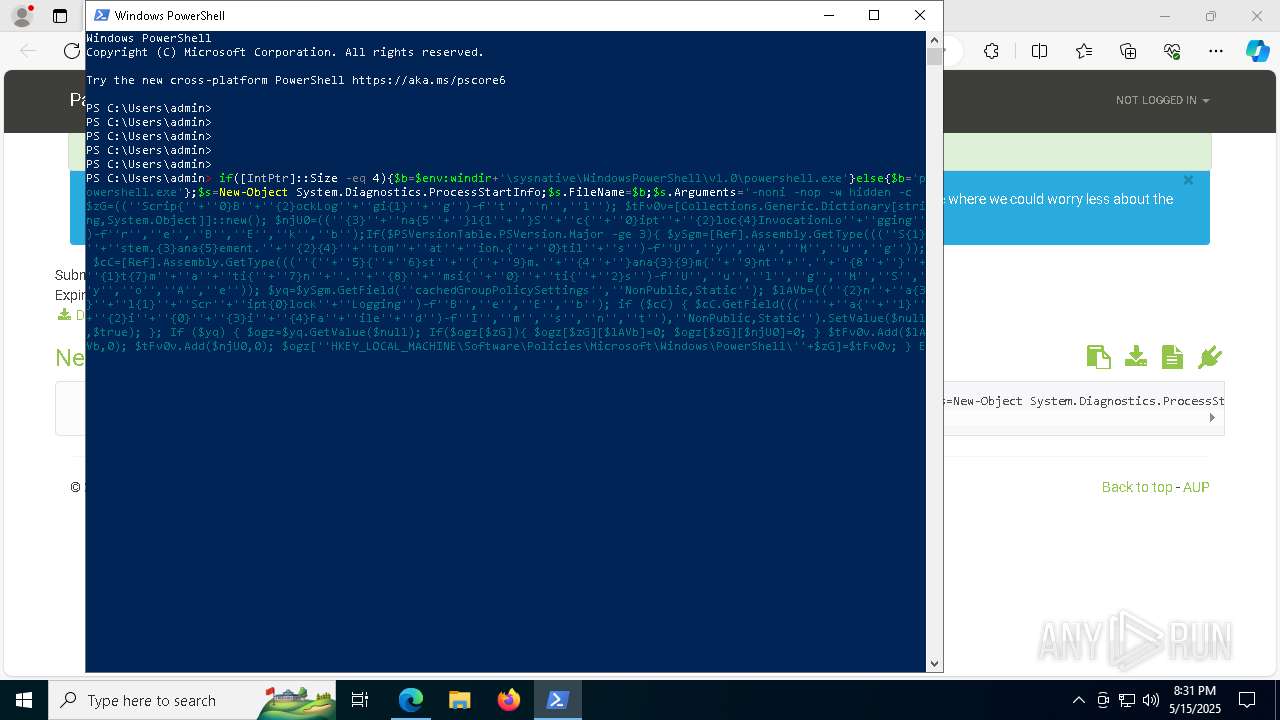Open Edge Favorites star list icon
Image resolution: width=1280 pixels, height=720 pixels.
click(x=1084, y=51)
